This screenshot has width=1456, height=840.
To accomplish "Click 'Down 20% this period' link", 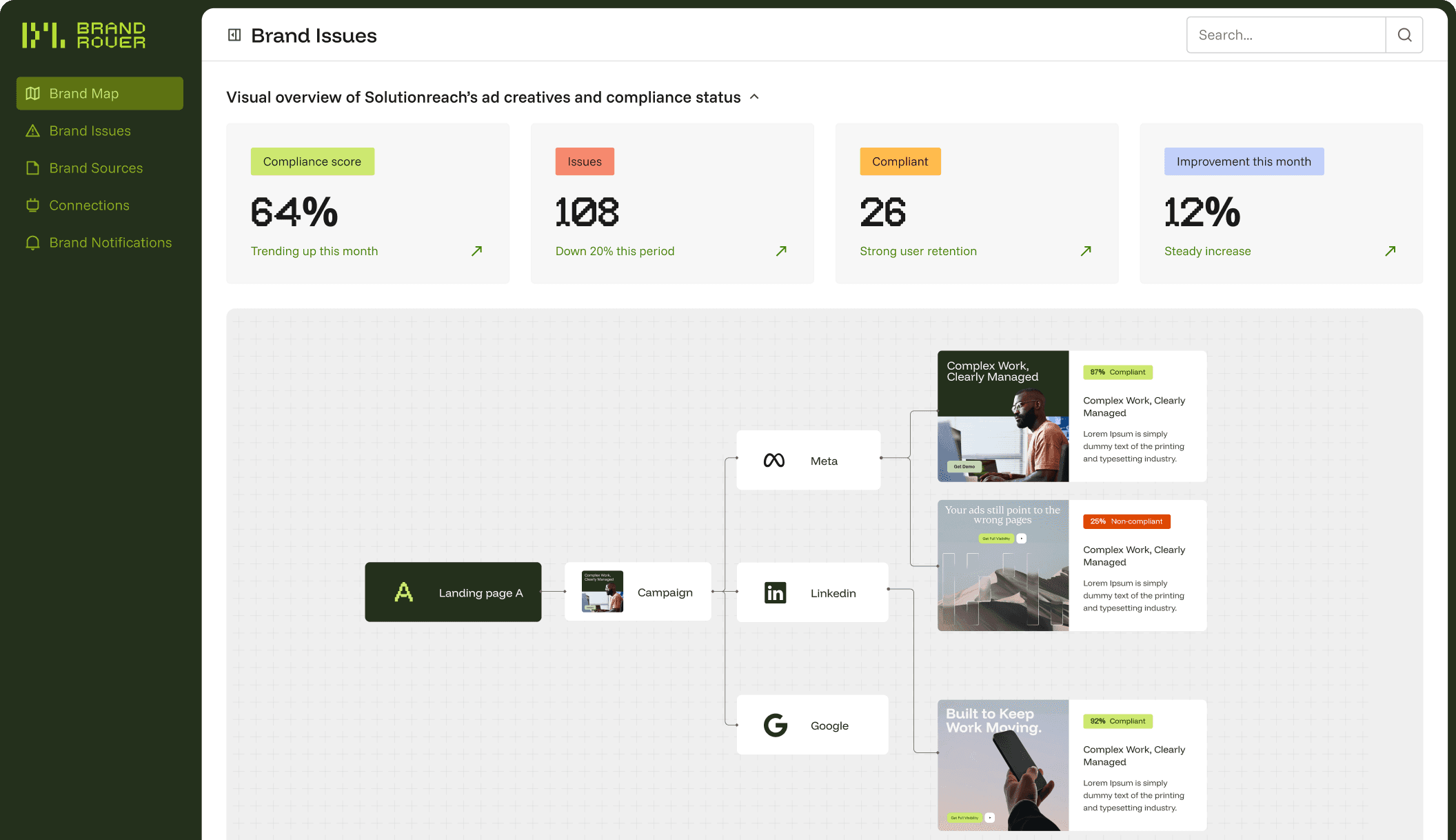I will pyautogui.click(x=615, y=251).
